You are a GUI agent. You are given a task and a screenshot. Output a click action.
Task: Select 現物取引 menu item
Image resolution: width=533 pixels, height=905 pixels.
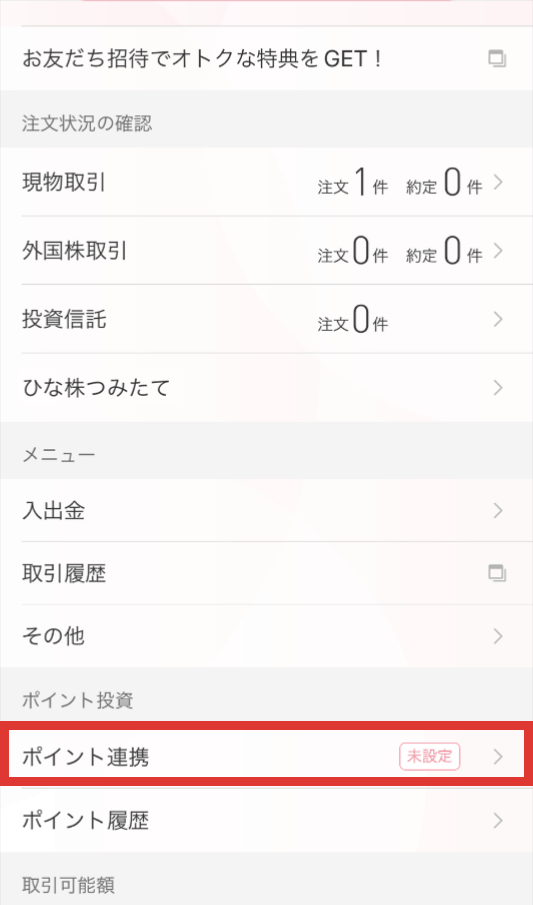pos(266,182)
